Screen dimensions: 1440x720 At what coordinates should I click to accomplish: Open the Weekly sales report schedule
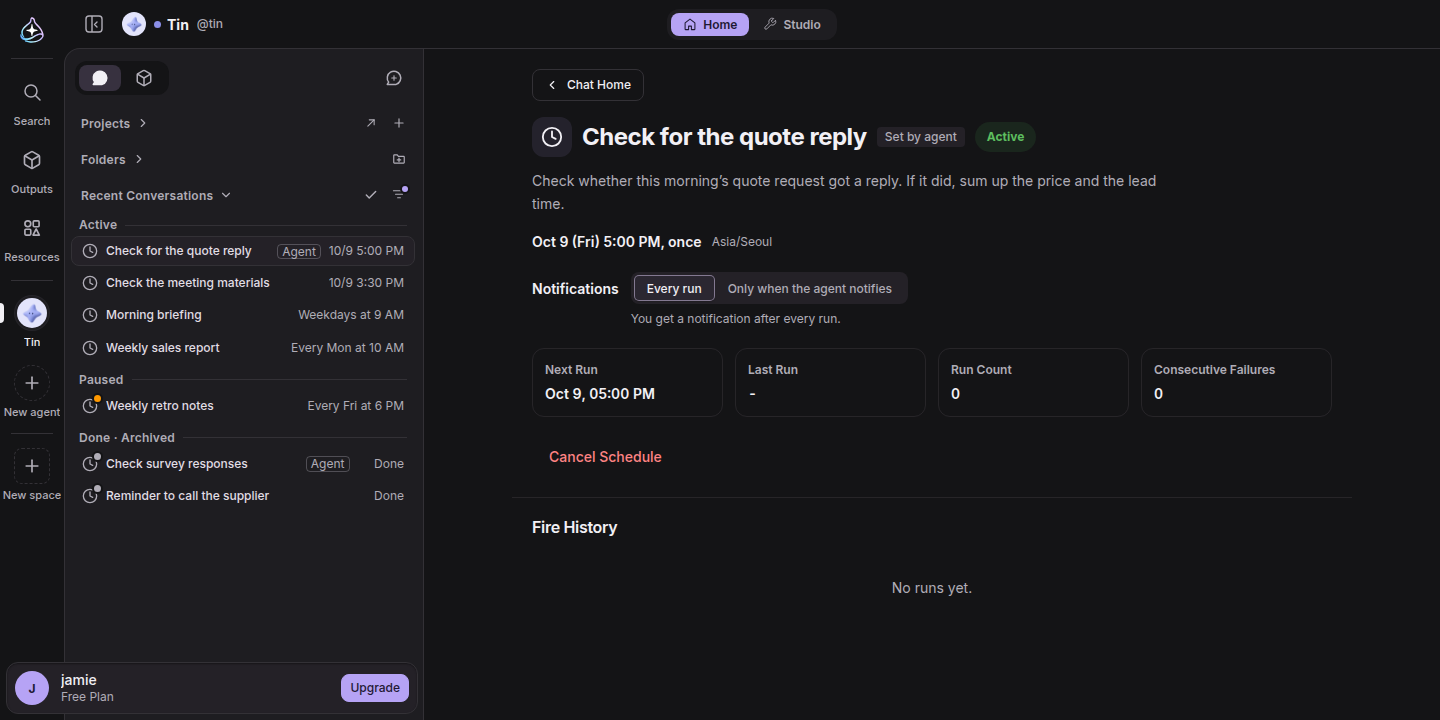(x=243, y=348)
